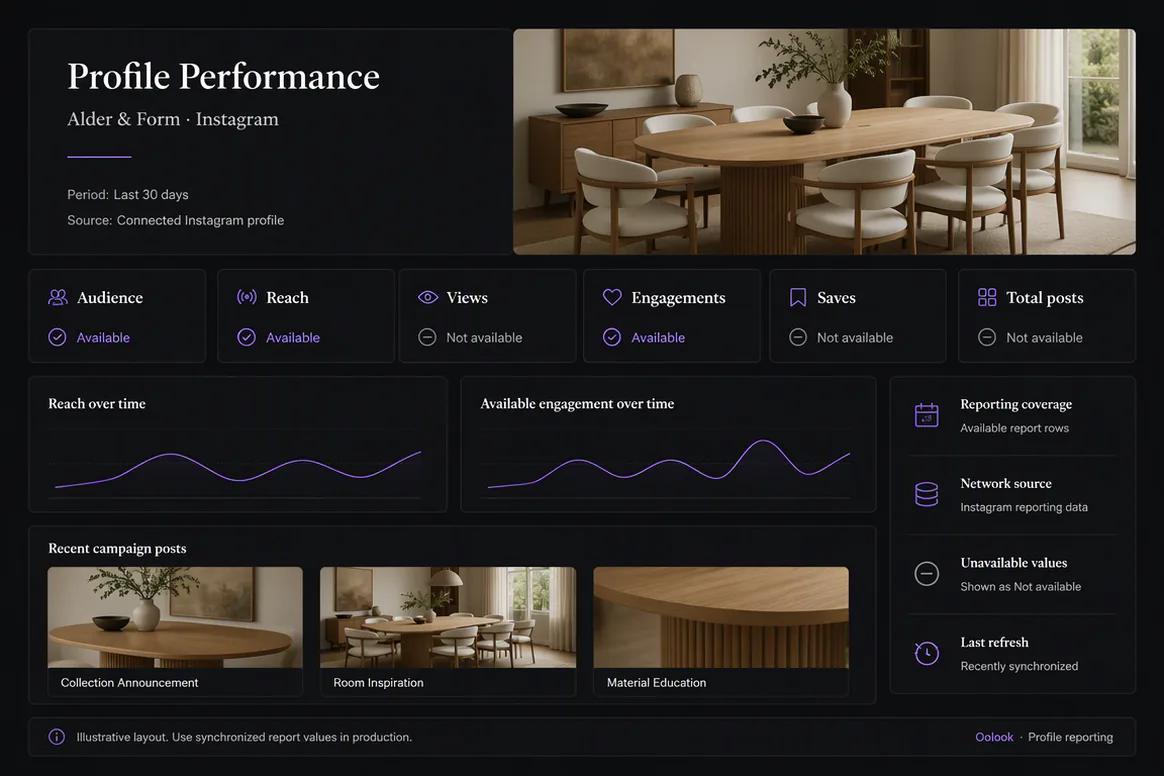
Task: Click the Alder & Form · Instagram subtitle
Action: (x=173, y=119)
